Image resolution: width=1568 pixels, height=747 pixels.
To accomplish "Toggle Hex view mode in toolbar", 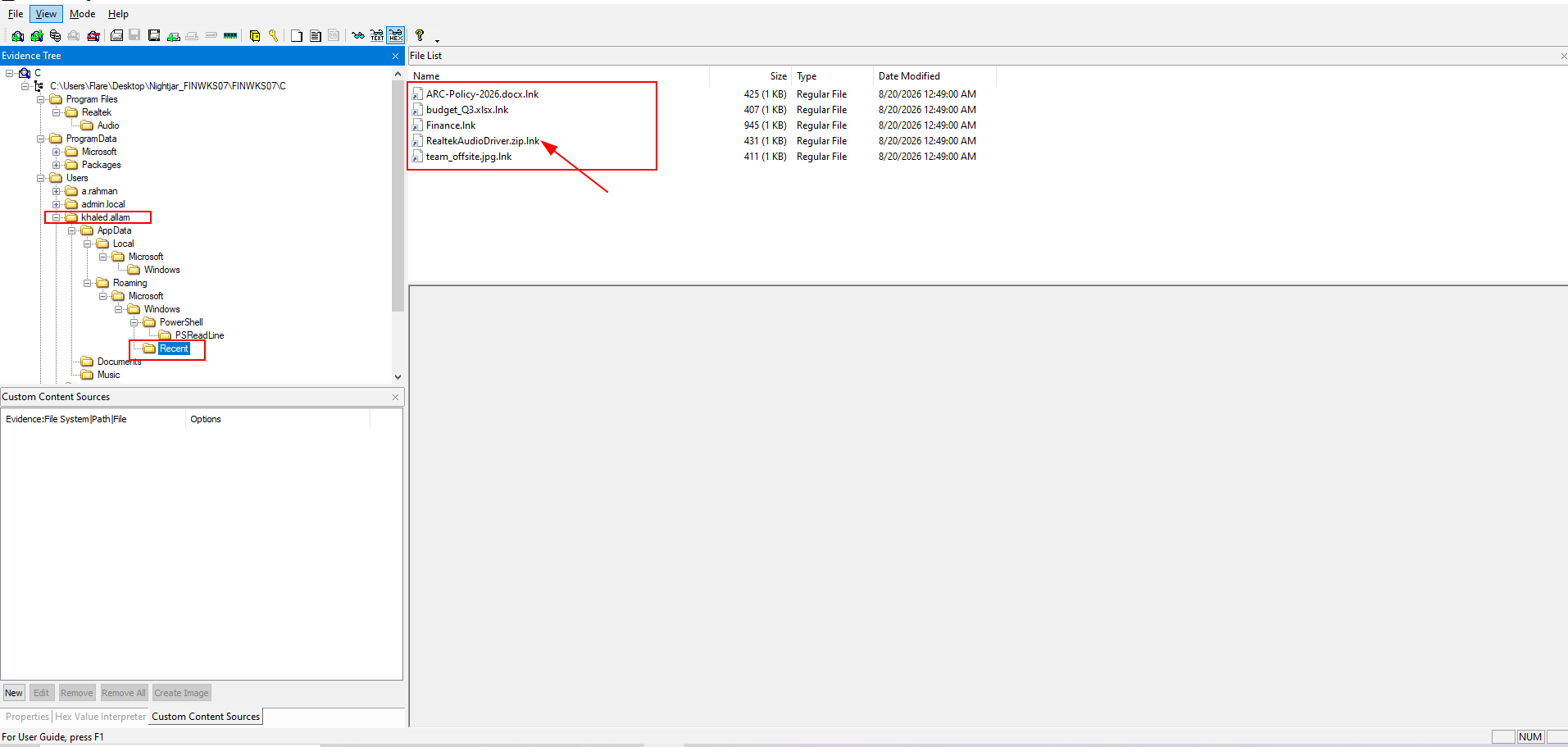I will tap(396, 36).
